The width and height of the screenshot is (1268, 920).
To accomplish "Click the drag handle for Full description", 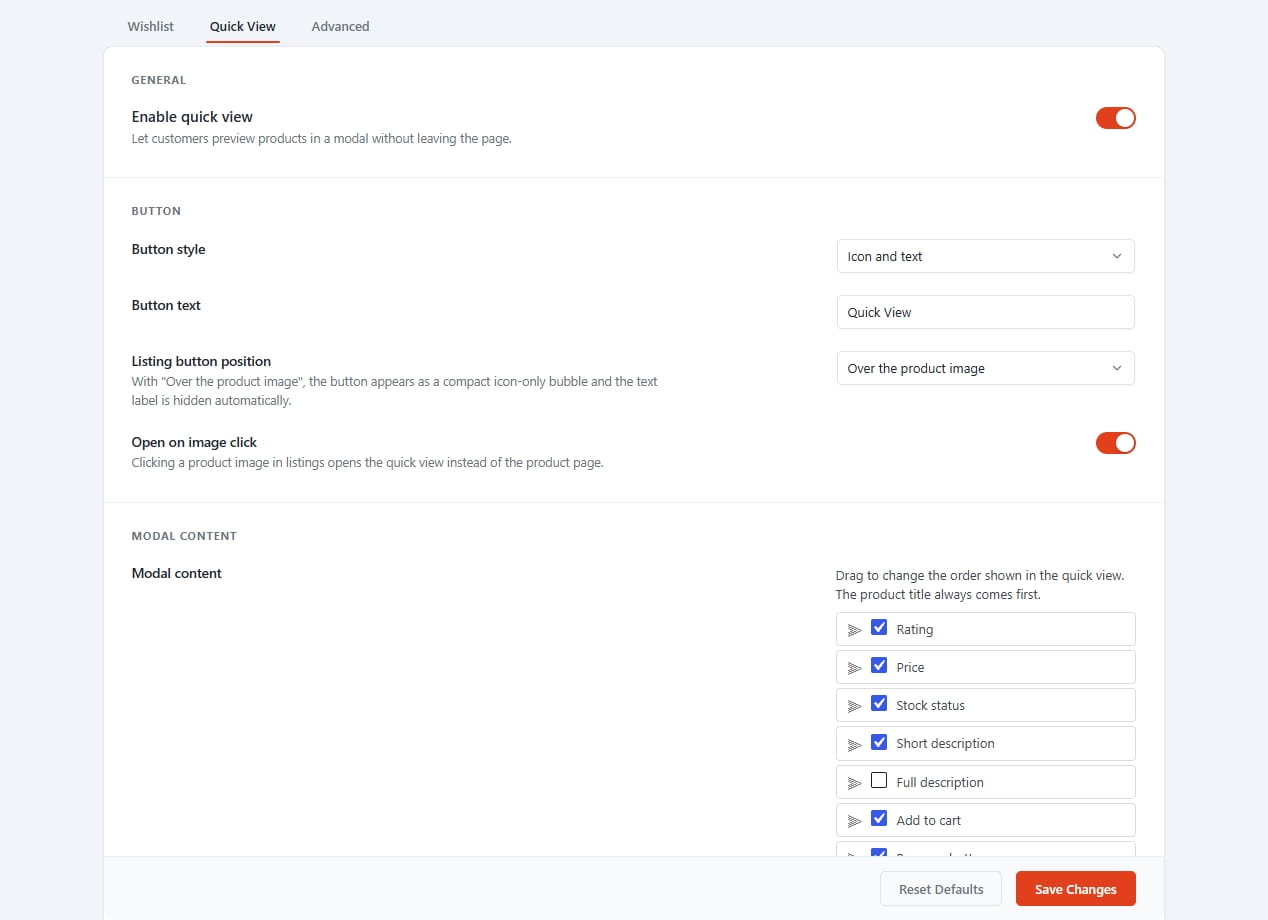I will [x=854, y=783].
